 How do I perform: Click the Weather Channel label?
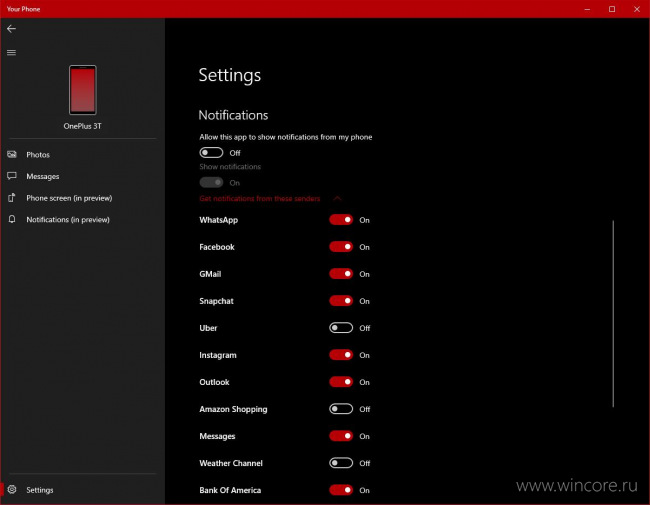point(231,463)
